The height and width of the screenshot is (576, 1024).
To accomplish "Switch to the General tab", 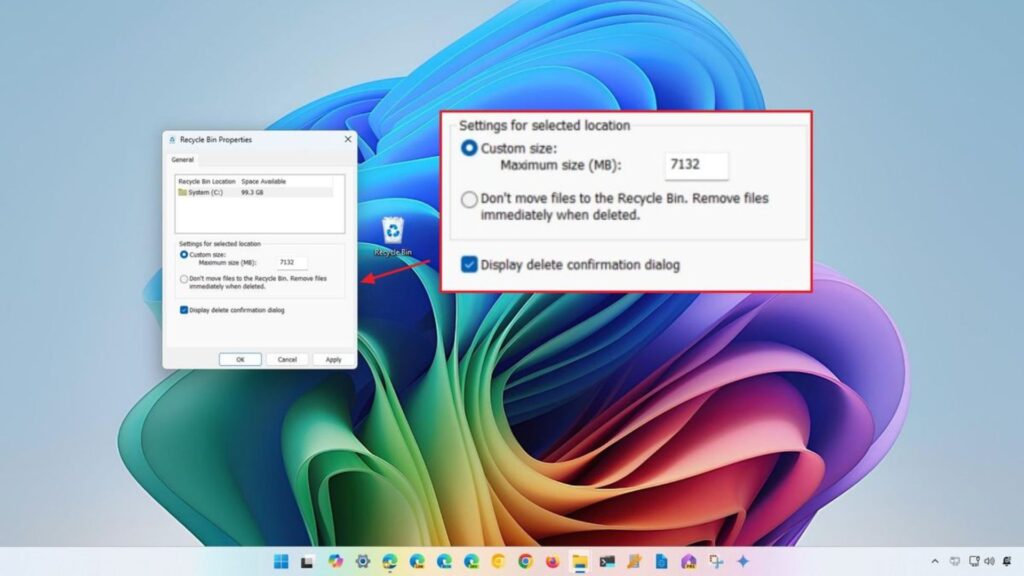I will (182, 159).
